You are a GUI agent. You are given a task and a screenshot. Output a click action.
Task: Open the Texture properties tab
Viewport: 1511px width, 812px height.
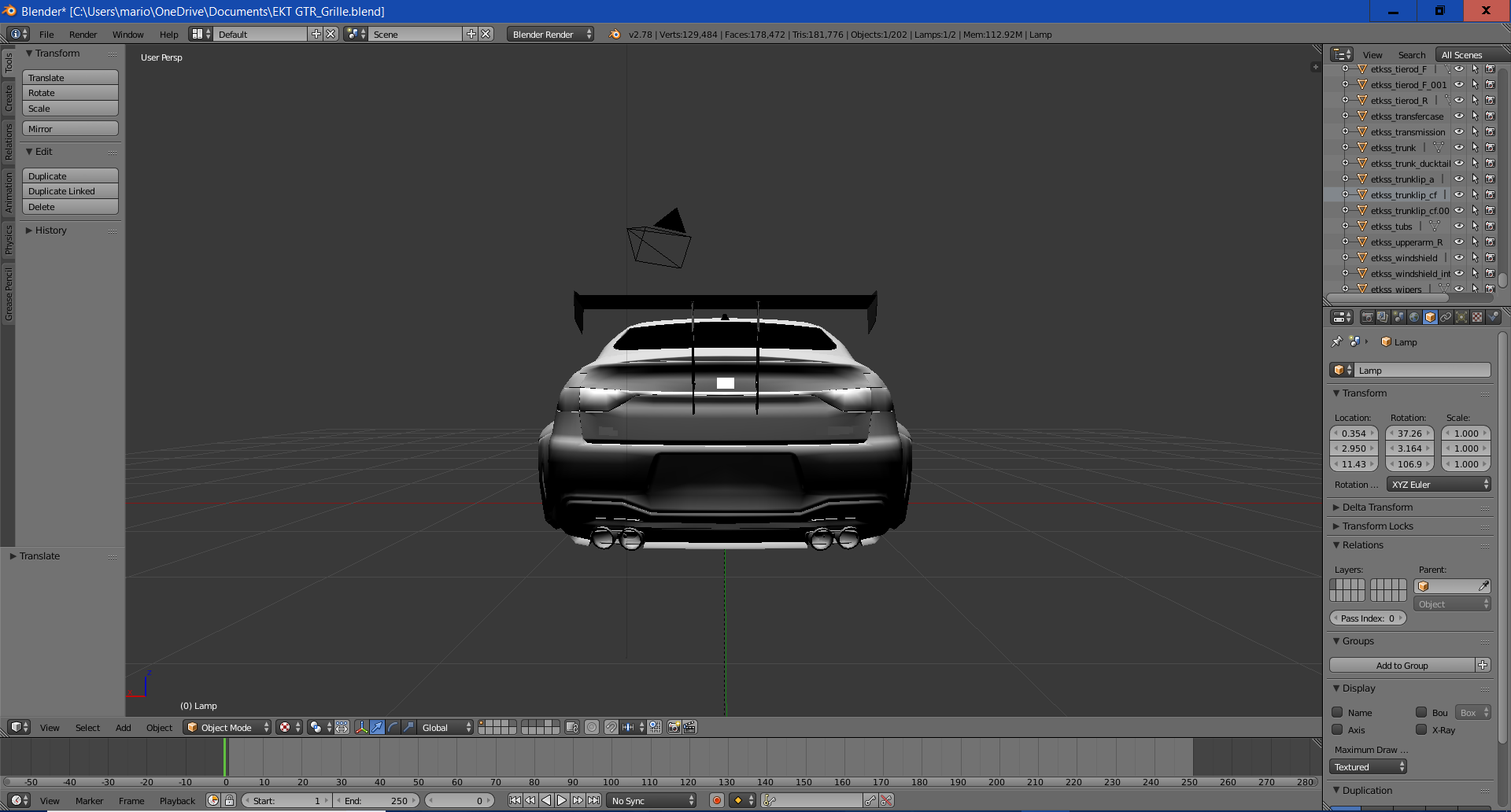click(1477, 317)
